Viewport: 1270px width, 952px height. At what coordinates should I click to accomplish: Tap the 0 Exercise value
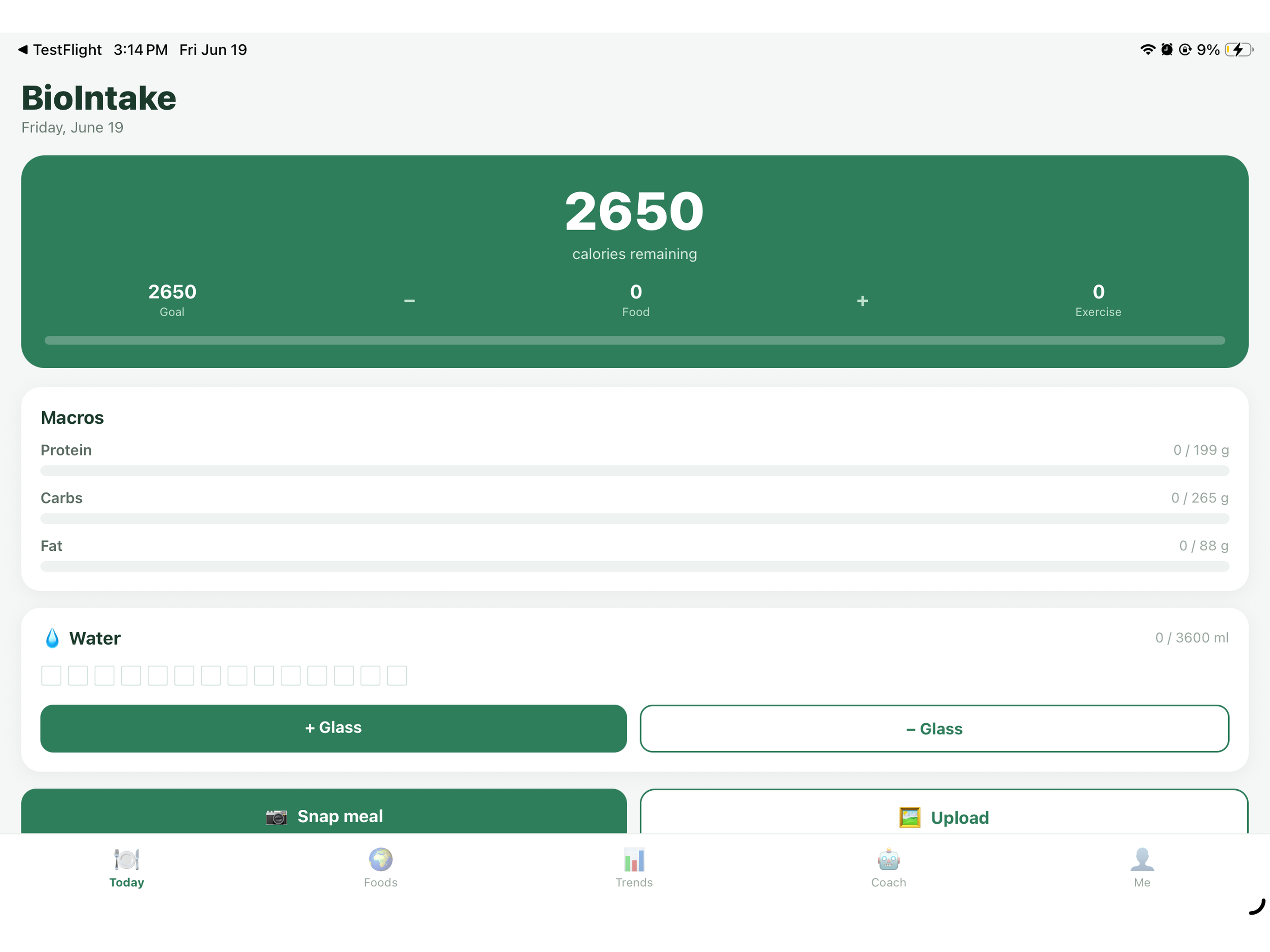coord(1098,291)
